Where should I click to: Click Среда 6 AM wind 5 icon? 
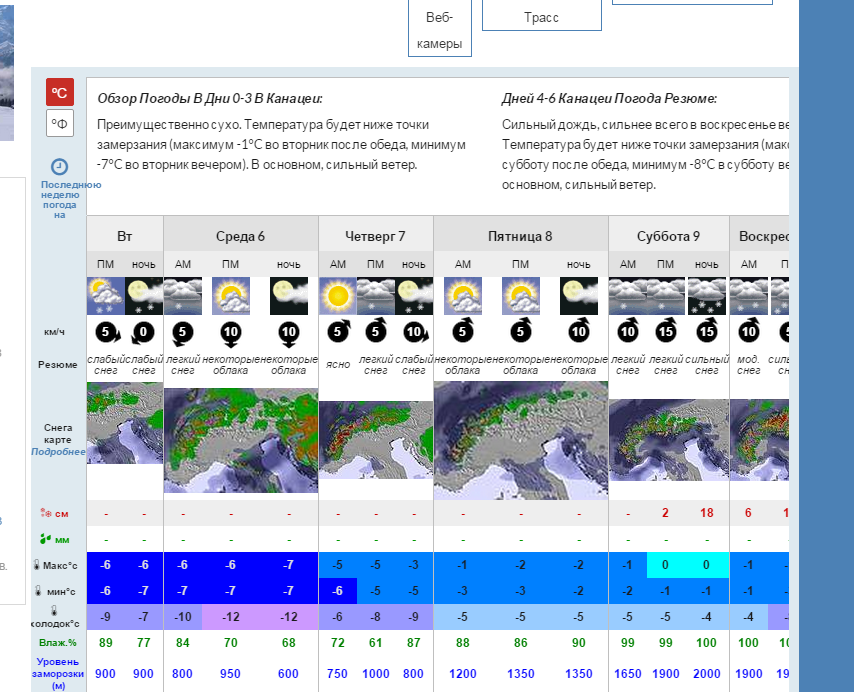[182, 333]
